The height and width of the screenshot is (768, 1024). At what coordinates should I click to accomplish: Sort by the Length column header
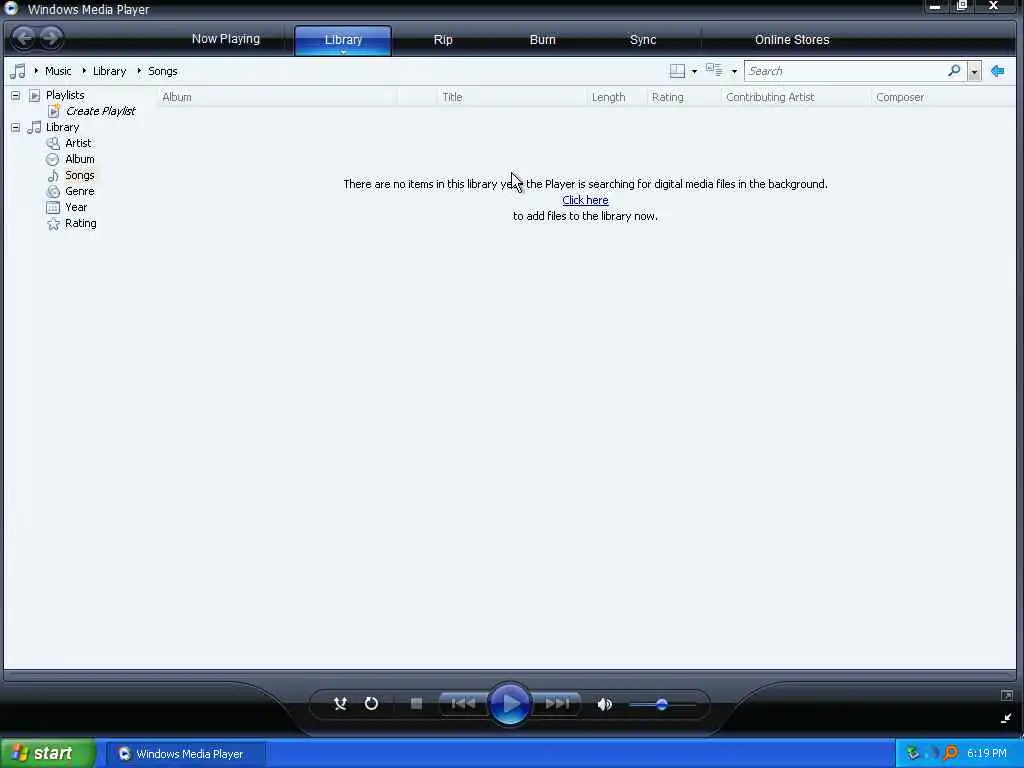coord(608,97)
